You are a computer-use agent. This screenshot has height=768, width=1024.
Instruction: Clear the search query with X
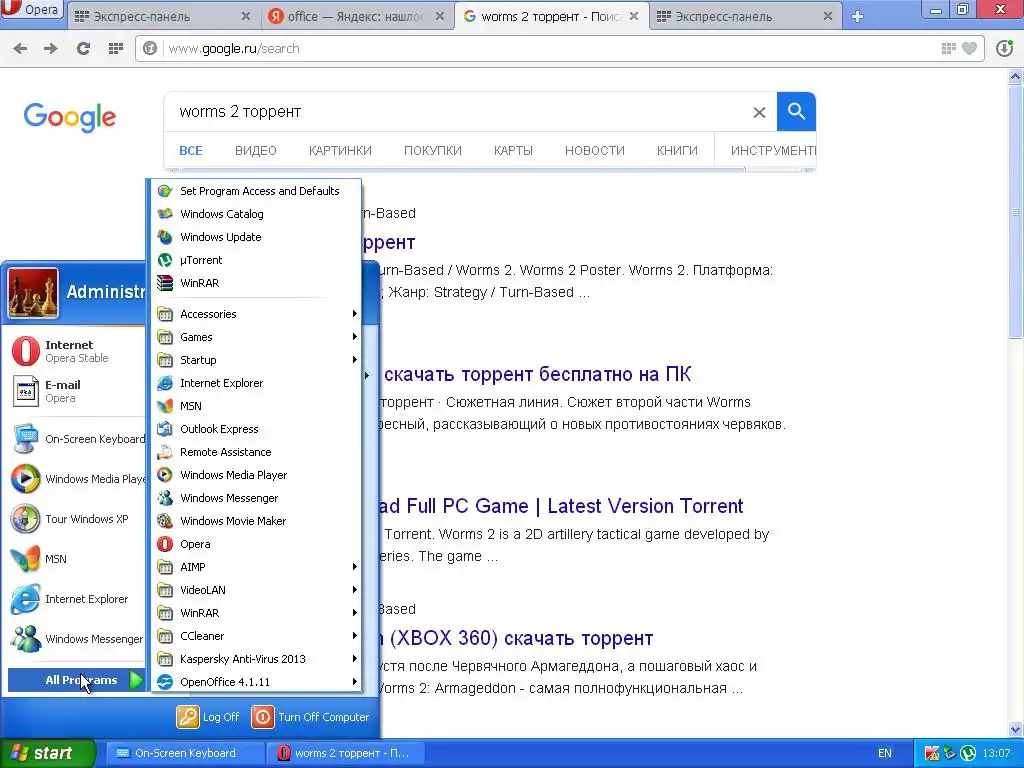(x=759, y=112)
